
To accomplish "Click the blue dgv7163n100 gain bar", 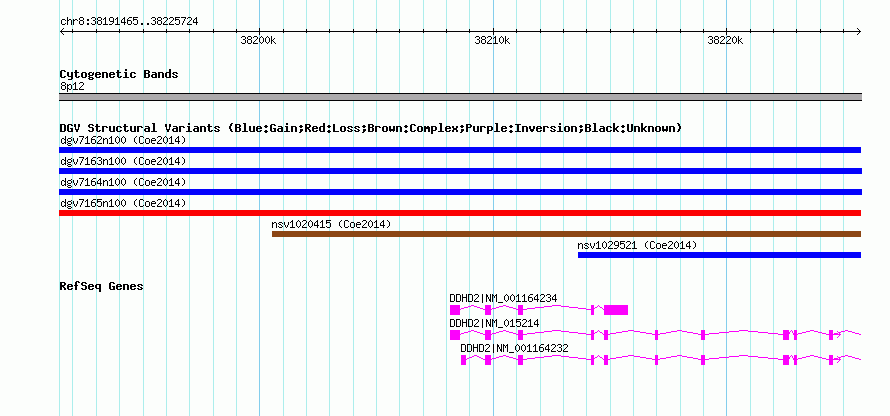I will (x=460, y=171).
